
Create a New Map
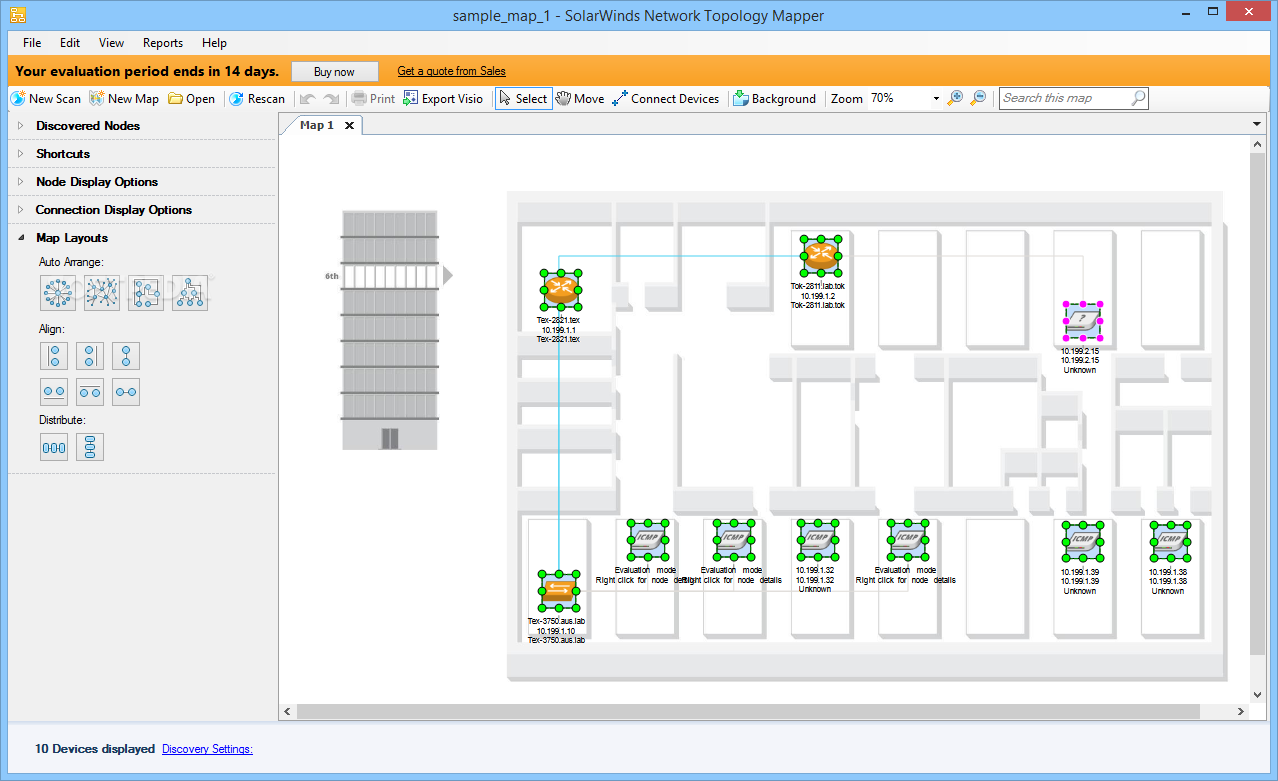[124, 99]
